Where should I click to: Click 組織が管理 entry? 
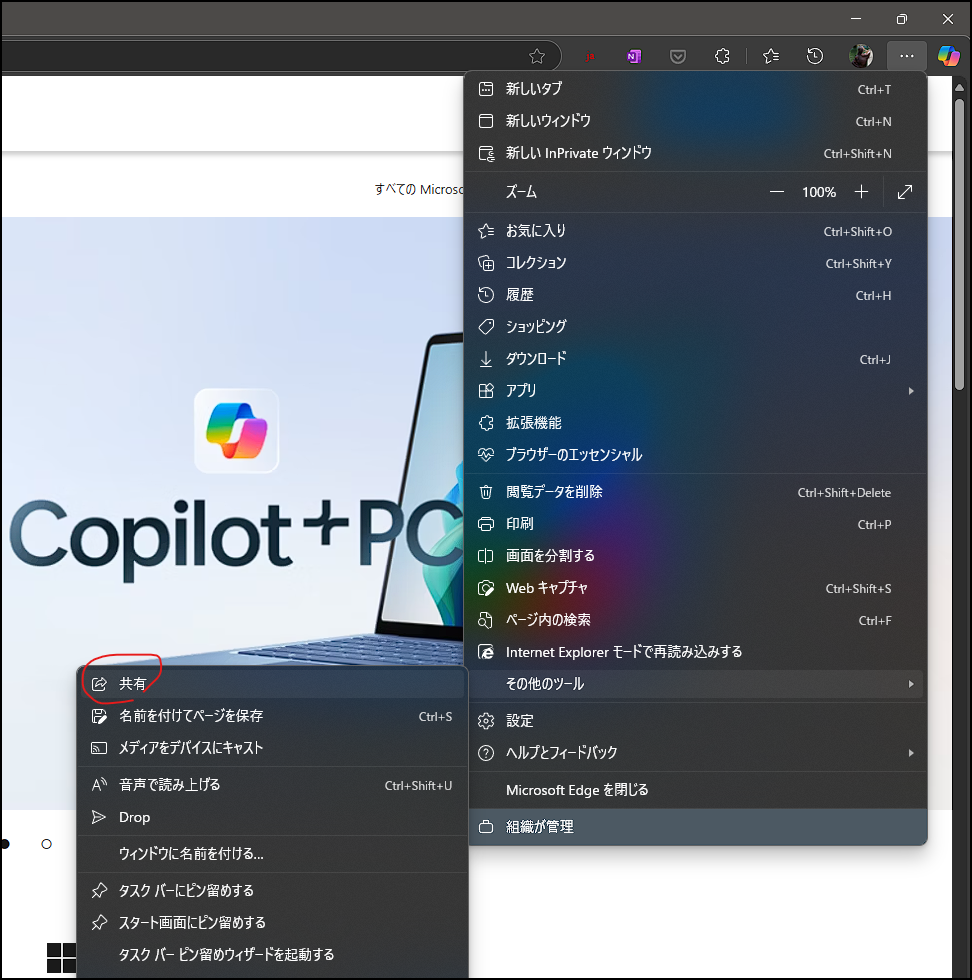tap(696, 827)
